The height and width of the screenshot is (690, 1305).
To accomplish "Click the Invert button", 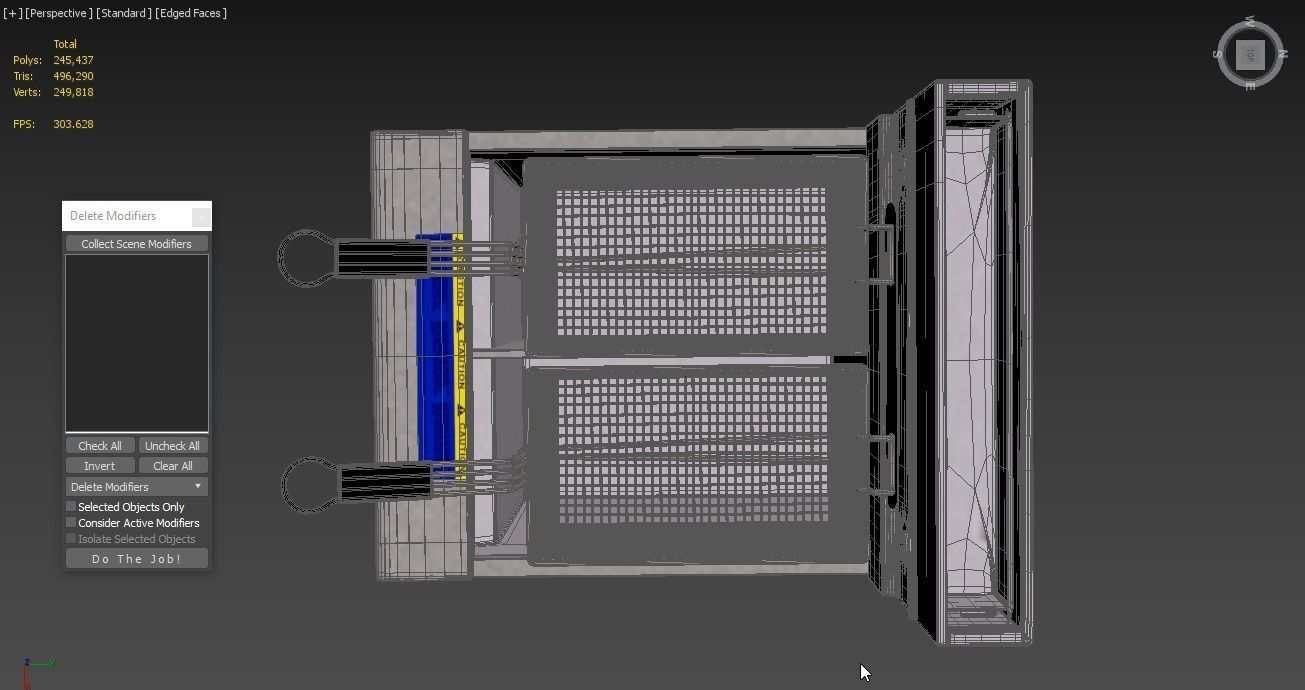I will [x=100, y=466].
